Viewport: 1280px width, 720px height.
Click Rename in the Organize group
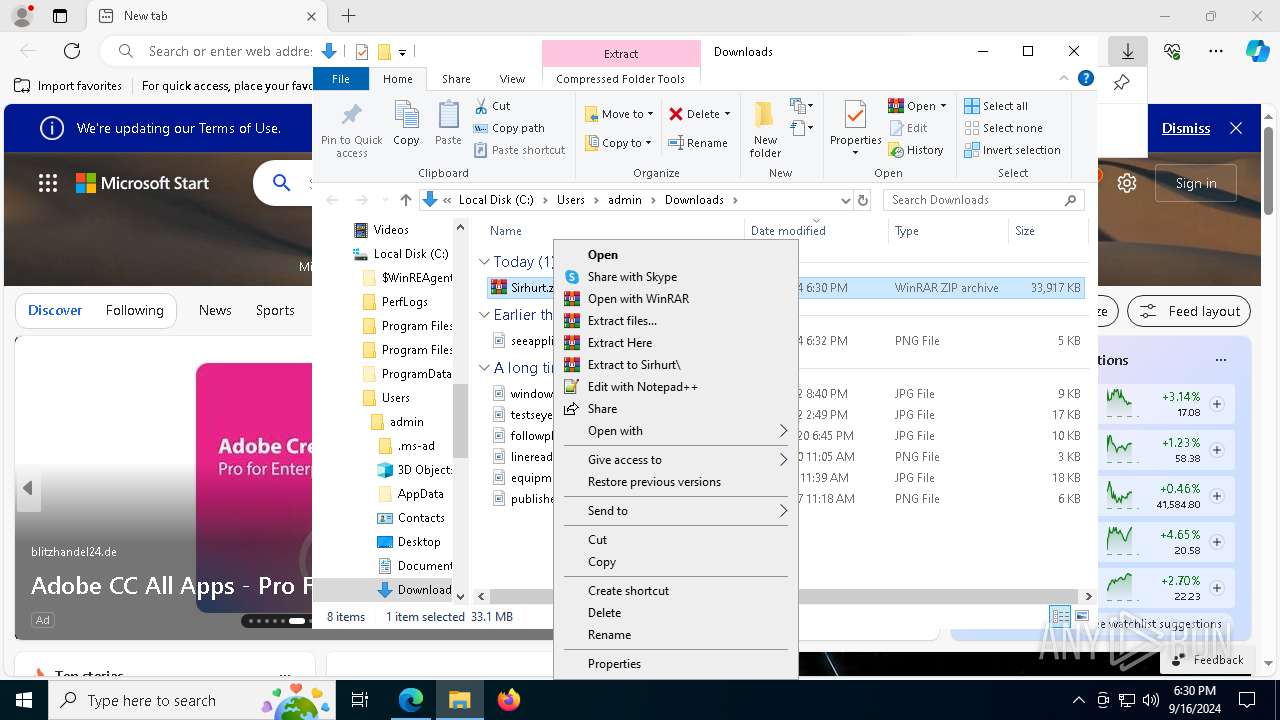[x=698, y=143]
